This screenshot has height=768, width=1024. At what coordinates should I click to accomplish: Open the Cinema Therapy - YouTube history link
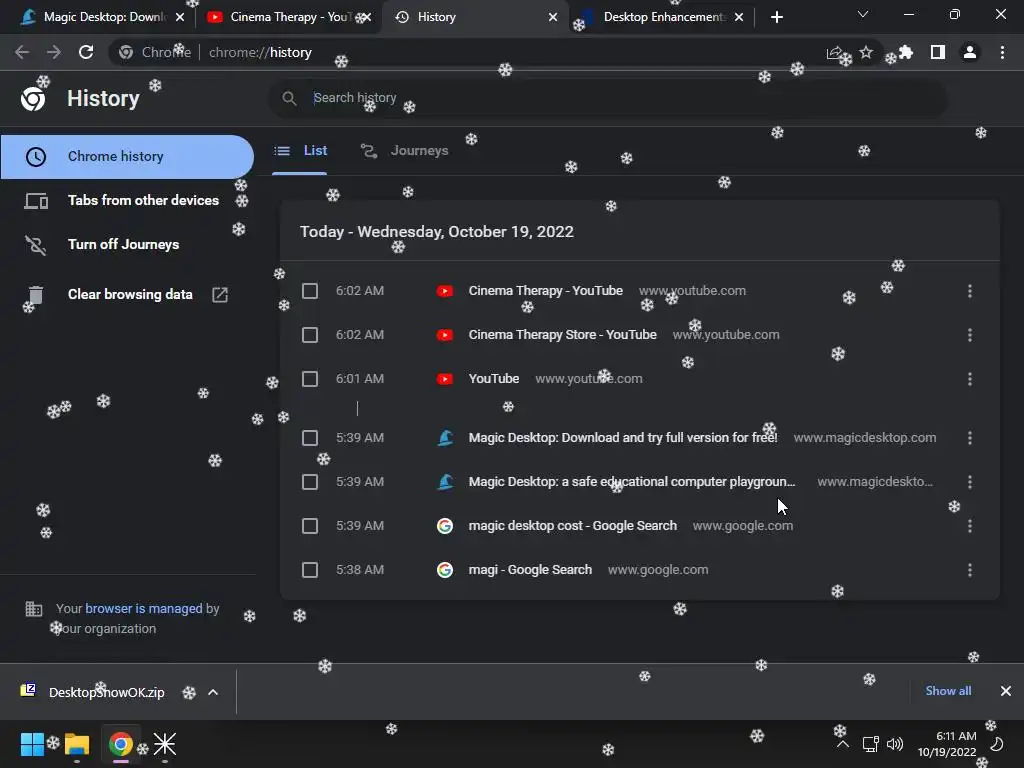coord(545,291)
